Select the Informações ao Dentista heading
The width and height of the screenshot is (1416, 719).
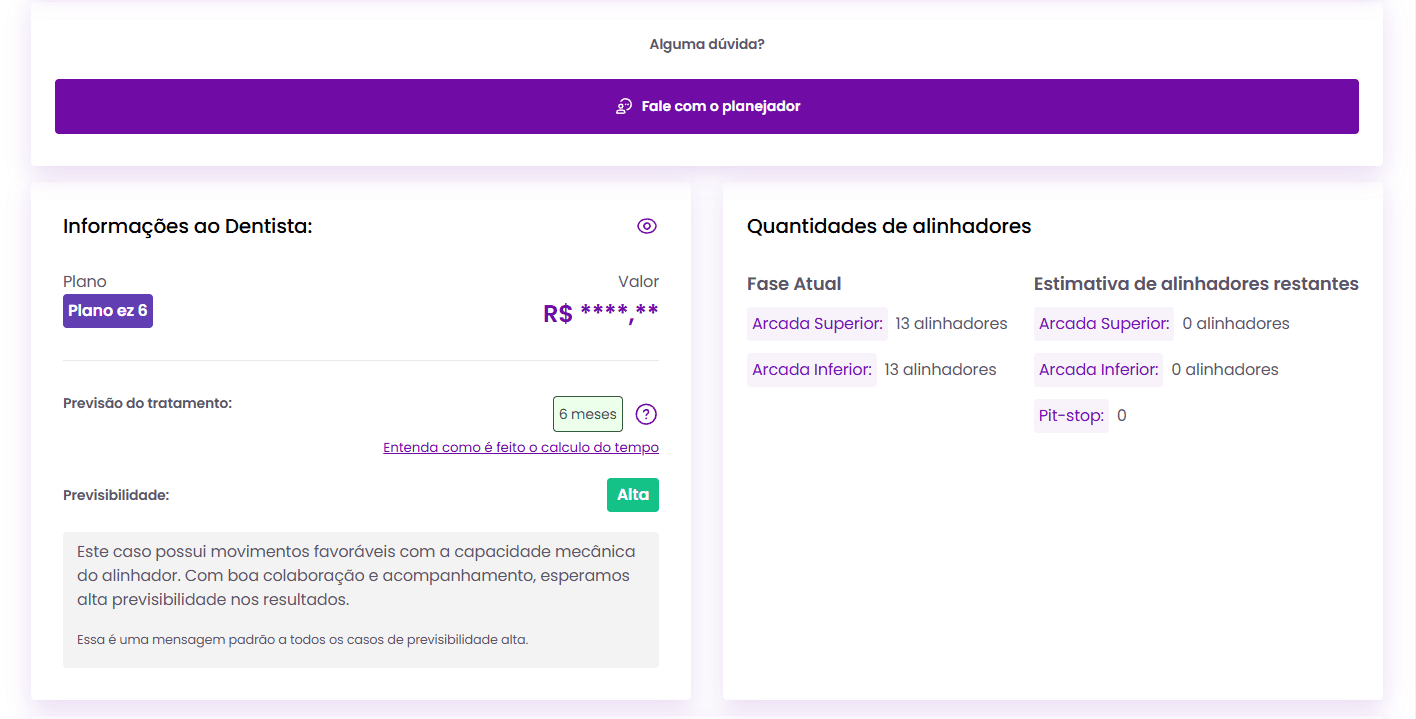pyautogui.click(x=187, y=226)
